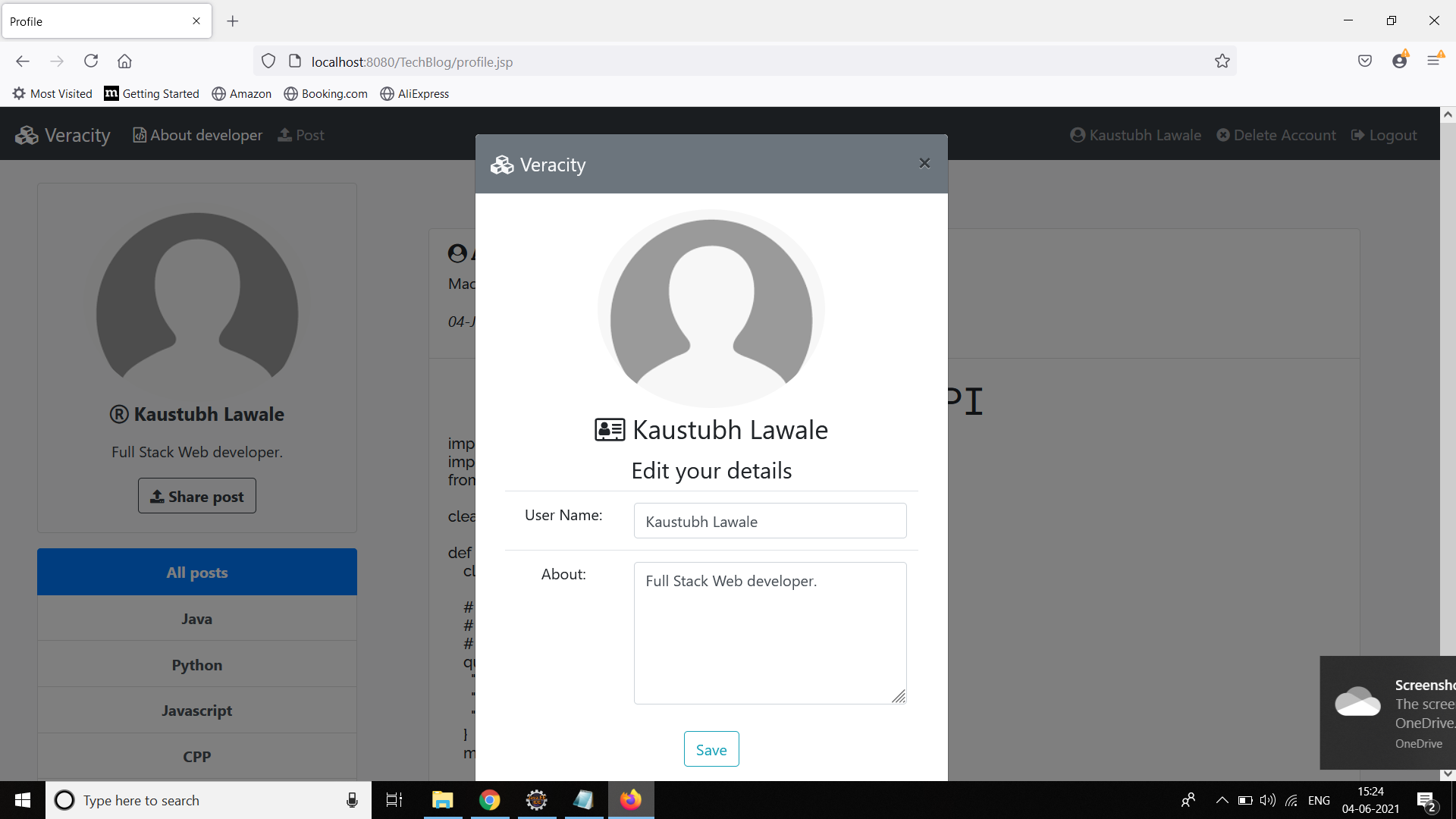Click the Logout icon in the navbar

pyautogui.click(x=1357, y=134)
